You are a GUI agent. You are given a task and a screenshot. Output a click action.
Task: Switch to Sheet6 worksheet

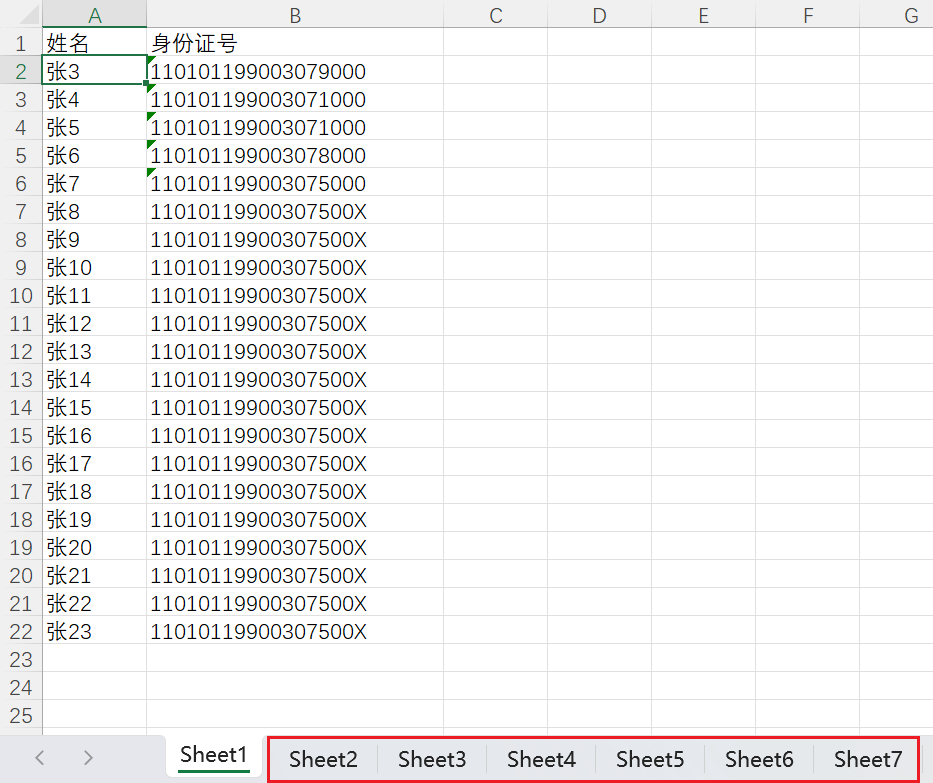click(759, 759)
